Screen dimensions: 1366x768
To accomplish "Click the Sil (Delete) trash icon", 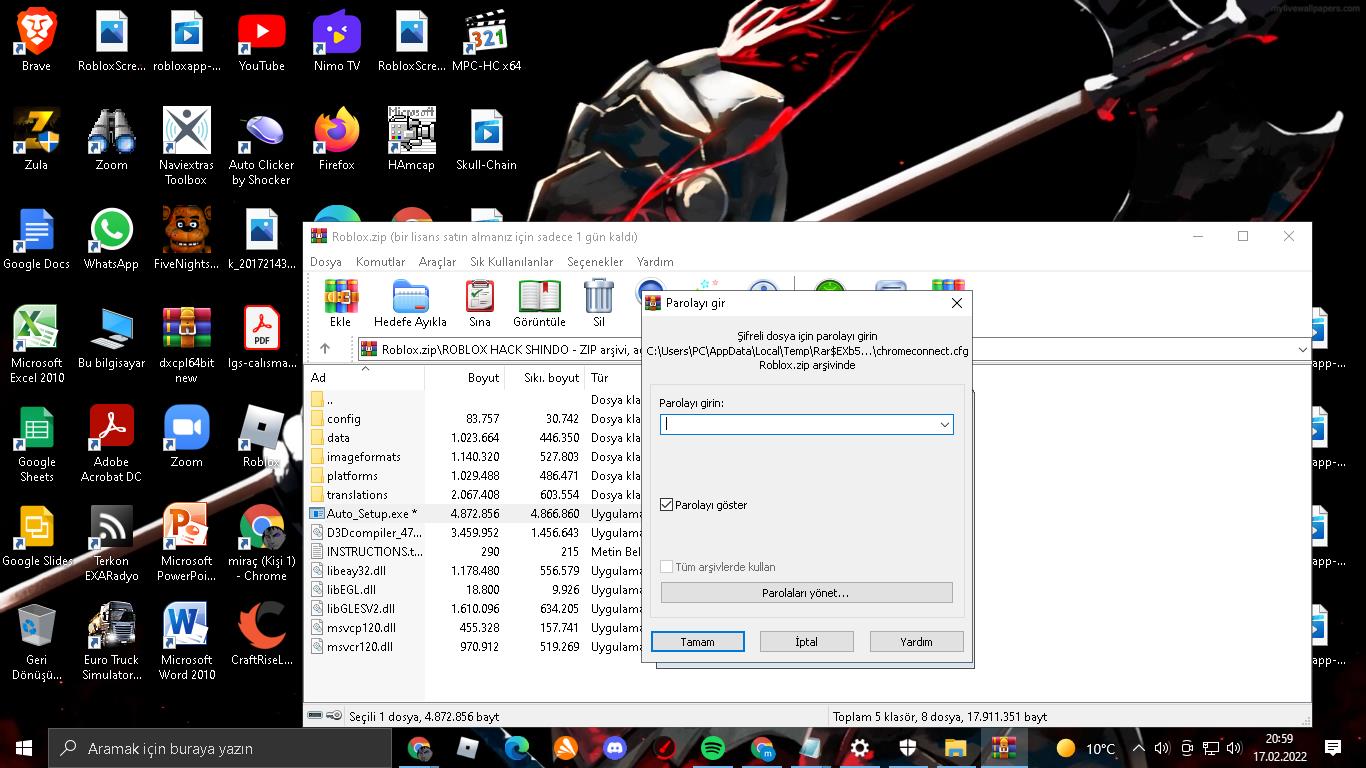I will click(x=598, y=302).
